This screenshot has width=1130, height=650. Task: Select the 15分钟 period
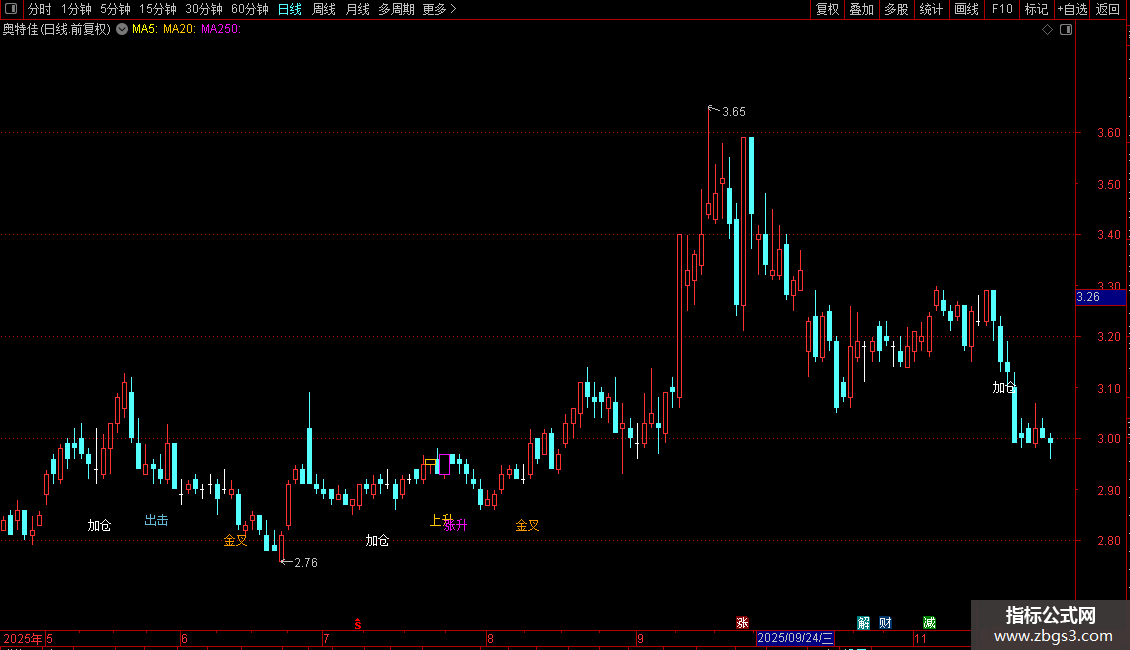[158, 9]
